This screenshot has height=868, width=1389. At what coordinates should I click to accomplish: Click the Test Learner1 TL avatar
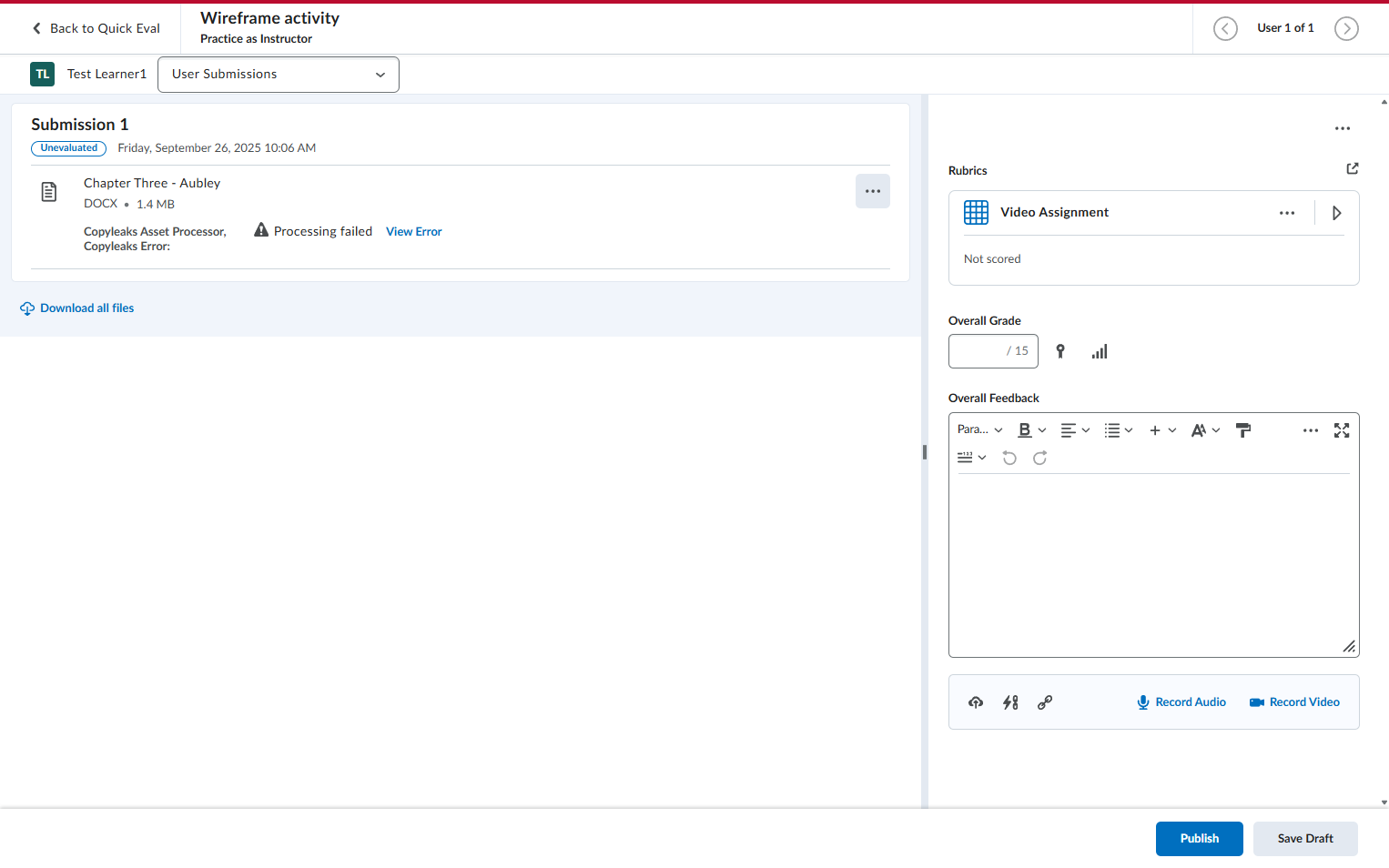click(43, 75)
